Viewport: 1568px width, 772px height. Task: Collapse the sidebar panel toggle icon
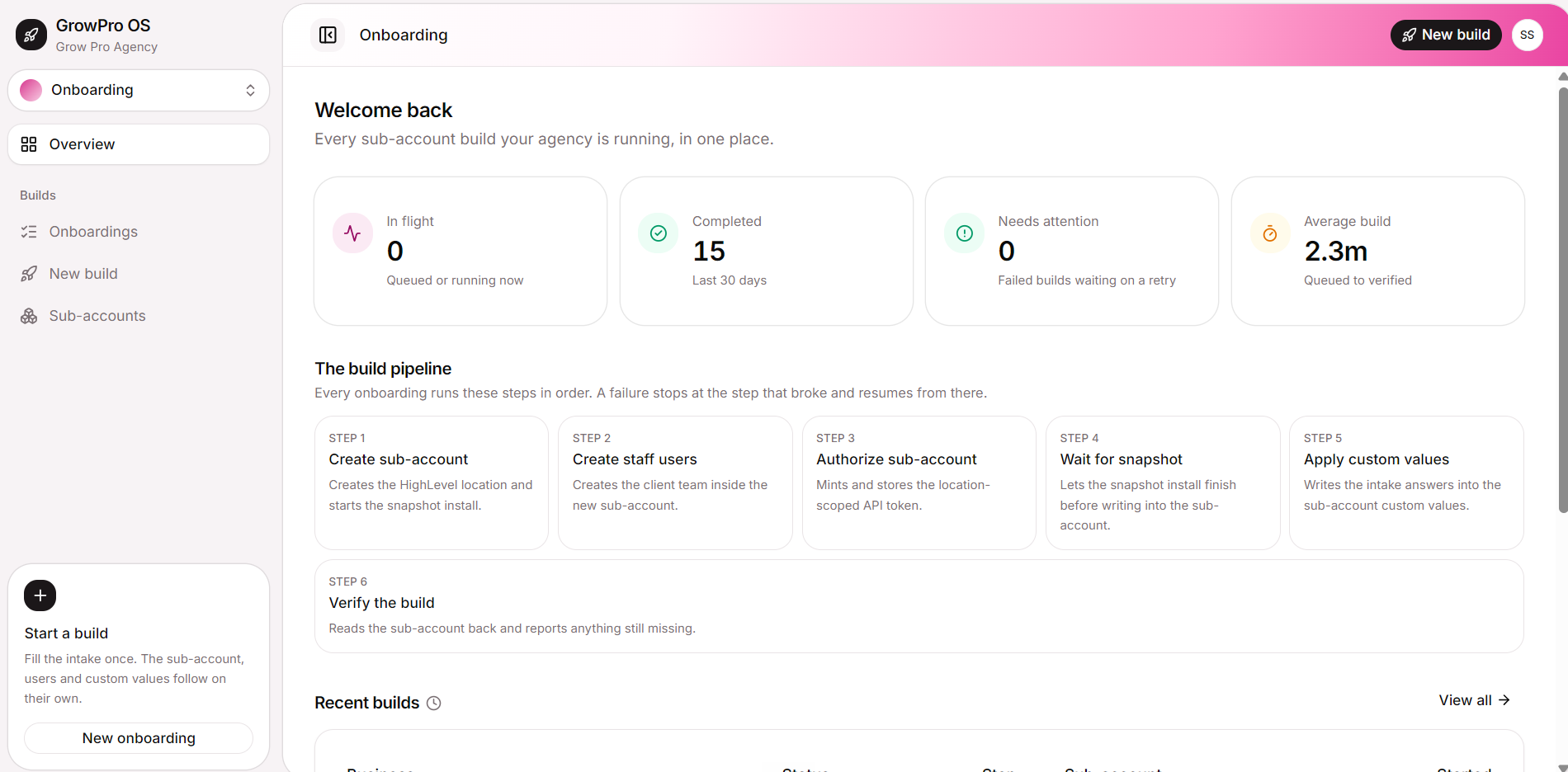click(x=328, y=35)
